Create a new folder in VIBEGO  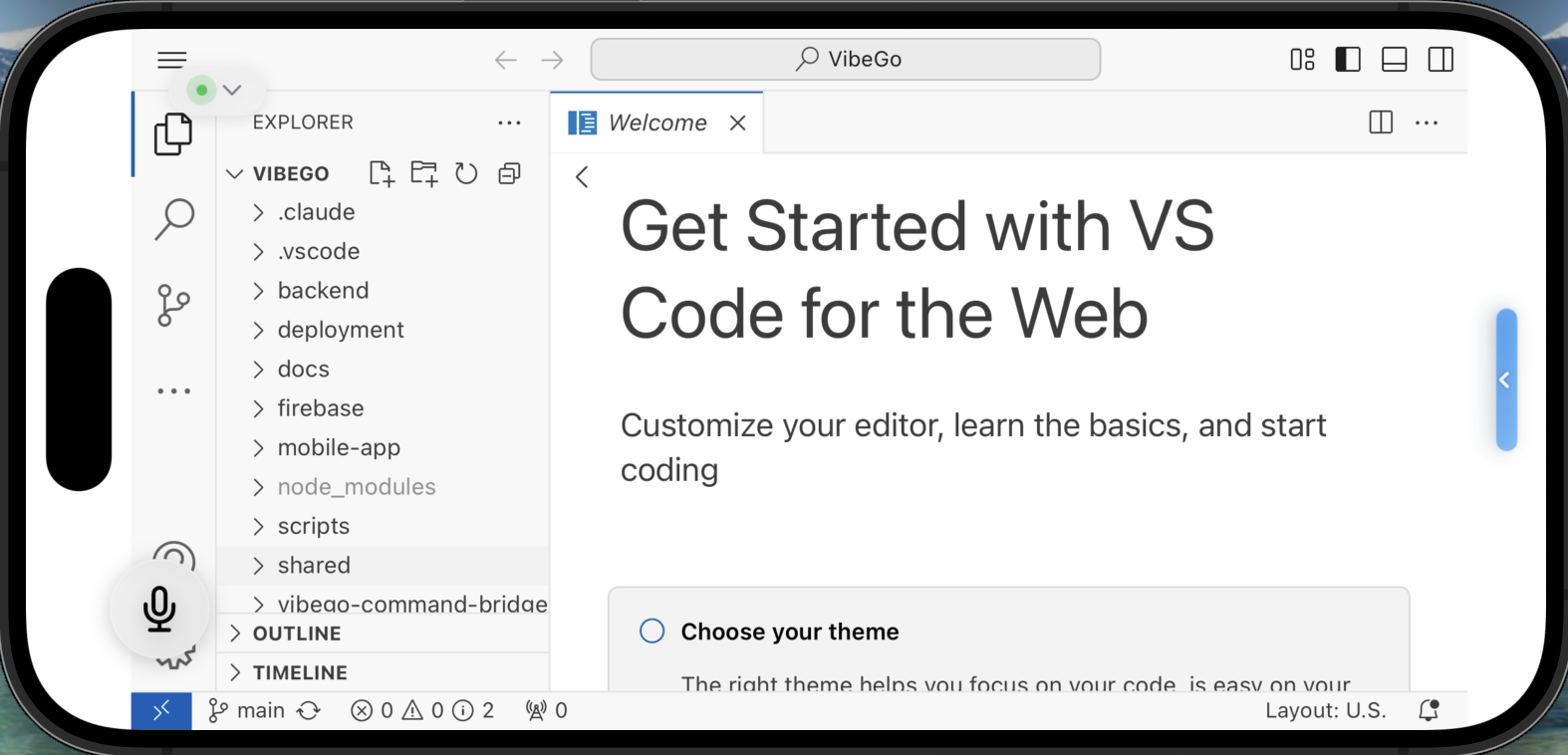click(424, 173)
